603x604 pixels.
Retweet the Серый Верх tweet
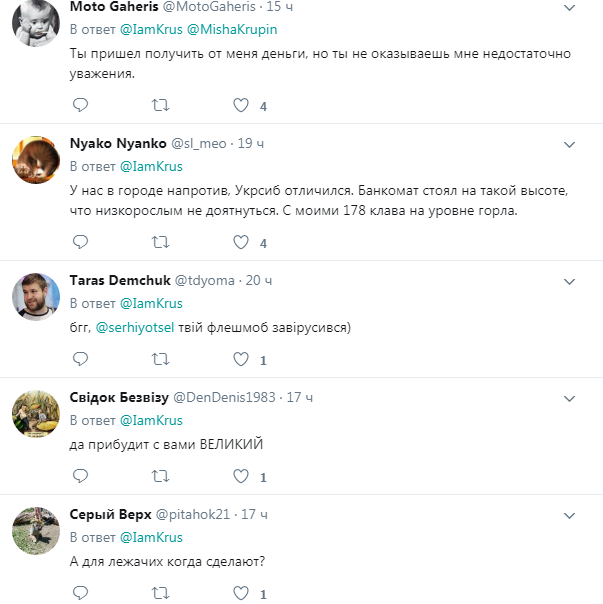pos(160,593)
